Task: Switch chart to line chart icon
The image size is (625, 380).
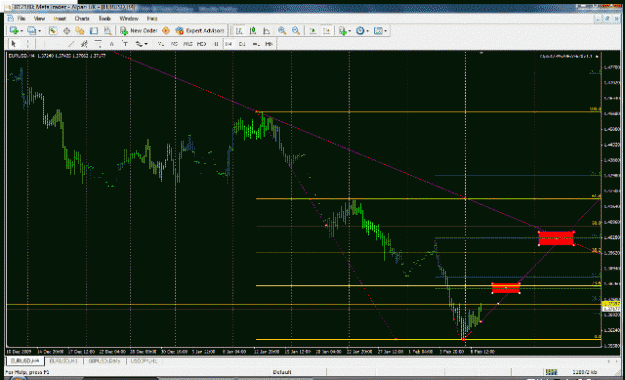Action: click(x=267, y=30)
